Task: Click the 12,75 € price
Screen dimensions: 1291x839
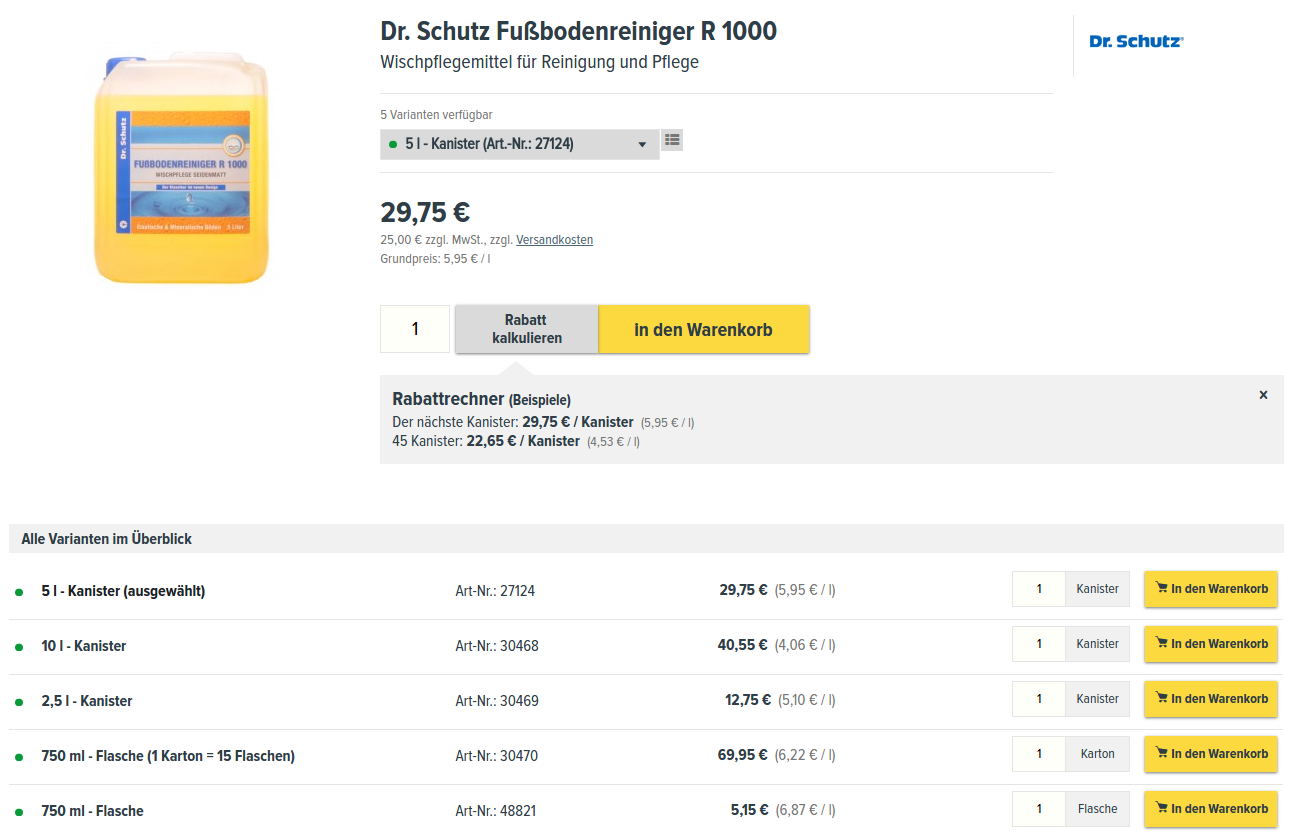Action: [746, 700]
